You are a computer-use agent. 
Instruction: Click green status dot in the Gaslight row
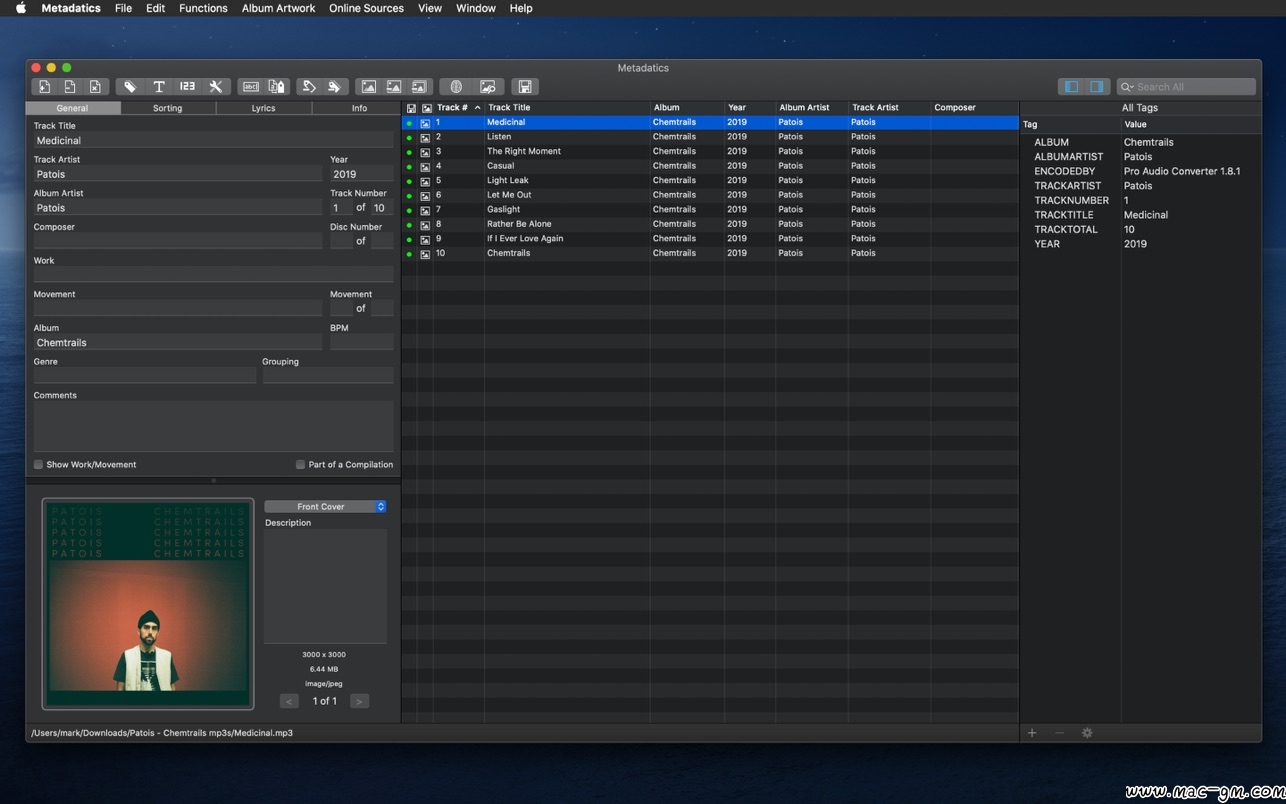pos(409,210)
